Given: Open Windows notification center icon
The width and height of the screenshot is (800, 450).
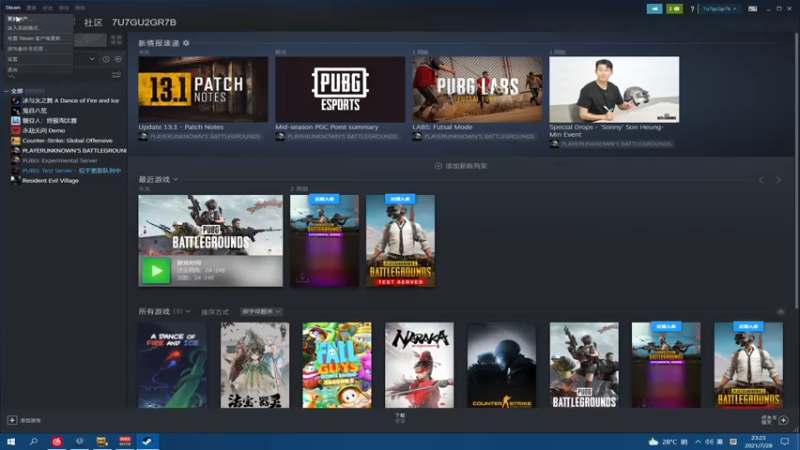Looking at the screenshot, I should (x=785, y=442).
